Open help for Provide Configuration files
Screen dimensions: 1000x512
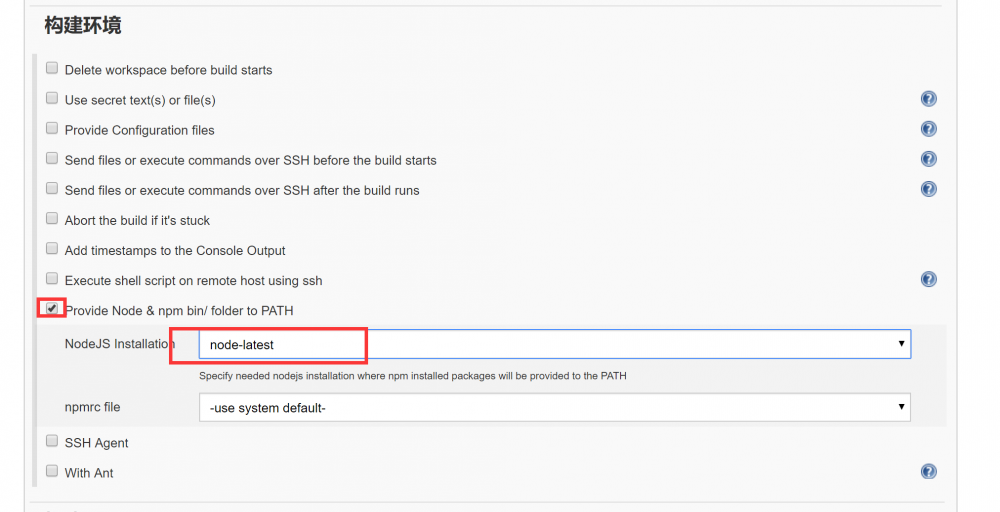click(928, 129)
